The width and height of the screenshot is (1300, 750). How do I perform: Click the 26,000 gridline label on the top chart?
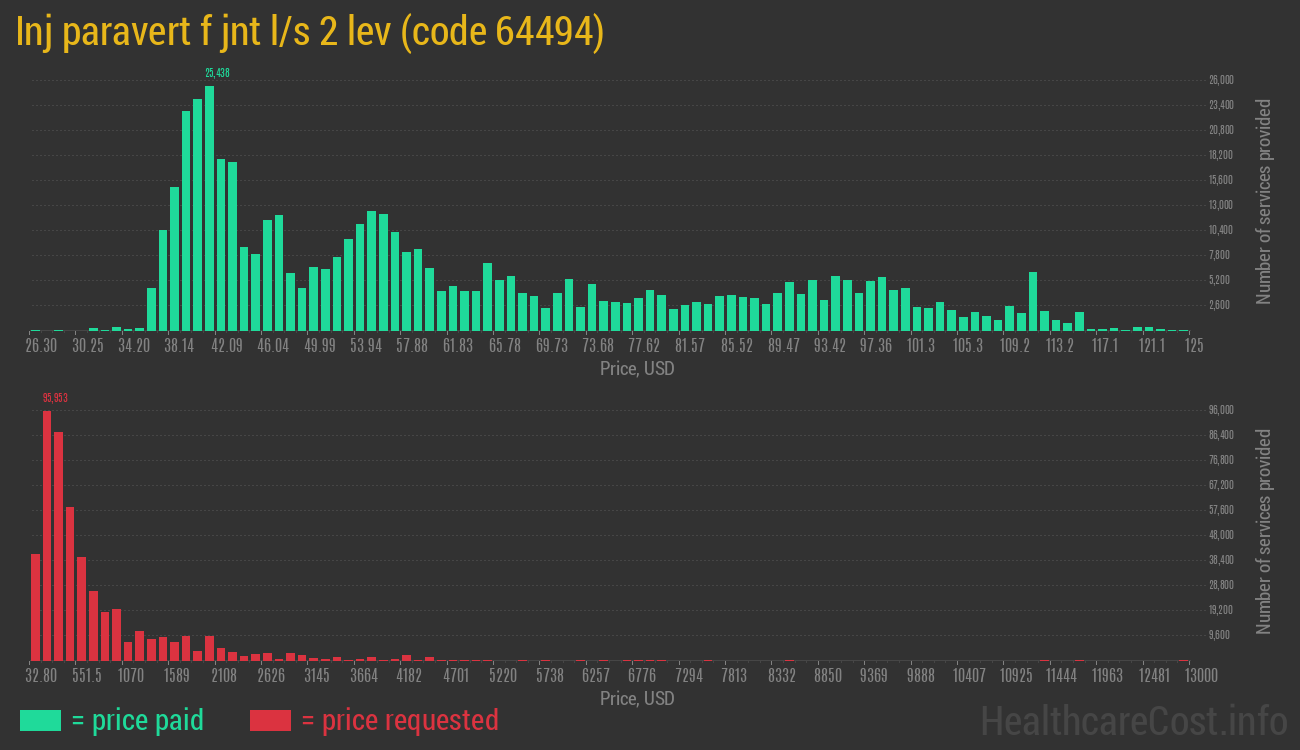[x=1221, y=80]
